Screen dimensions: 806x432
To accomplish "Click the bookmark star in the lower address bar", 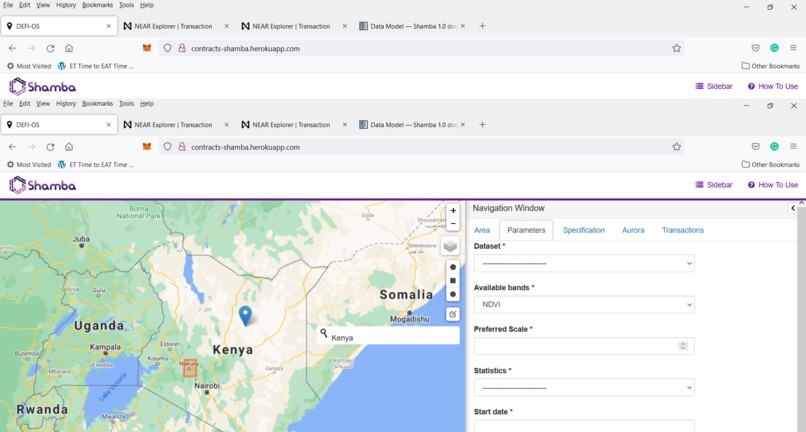I will tap(676, 147).
